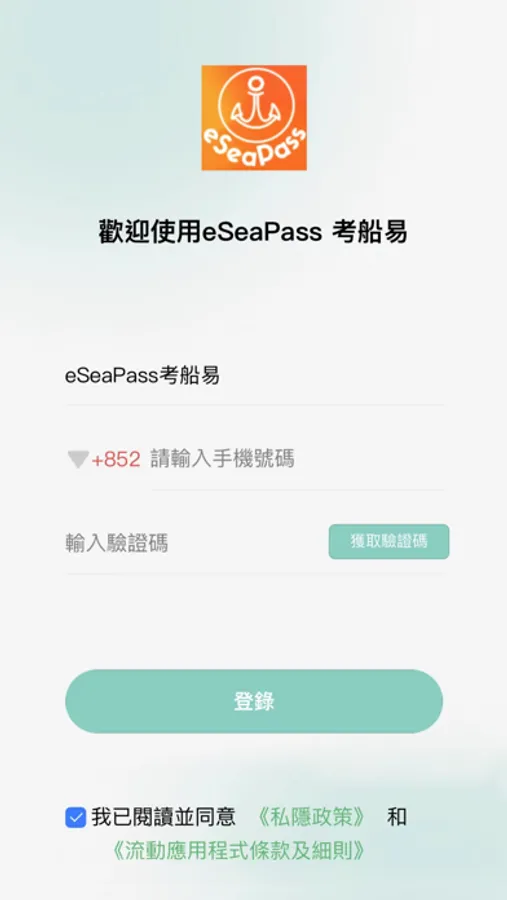The height and width of the screenshot is (900, 507).
Task: Open the 《私隱政策》 privacy policy link
Action: tap(310, 817)
